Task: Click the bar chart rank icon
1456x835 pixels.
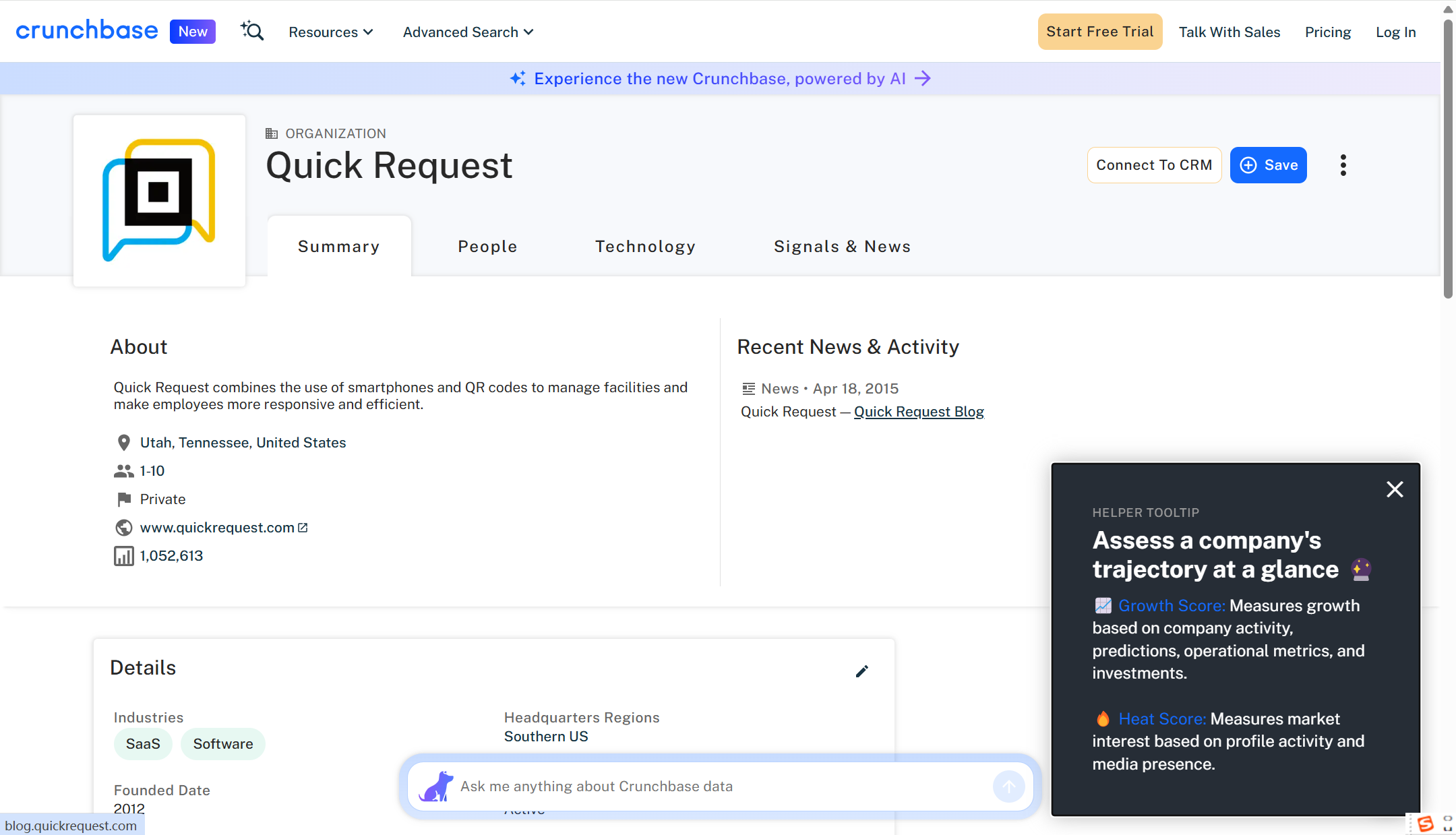Action: [x=123, y=556]
